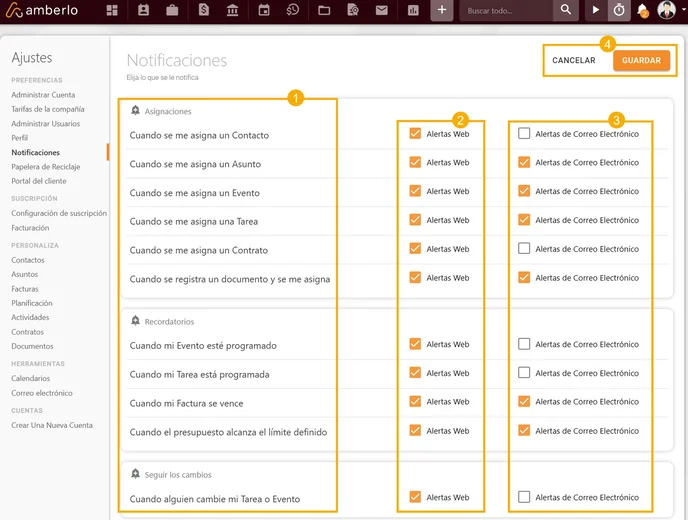The height and width of the screenshot is (520, 688).
Task: Click into the Buscar todo search field
Action: pos(506,11)
